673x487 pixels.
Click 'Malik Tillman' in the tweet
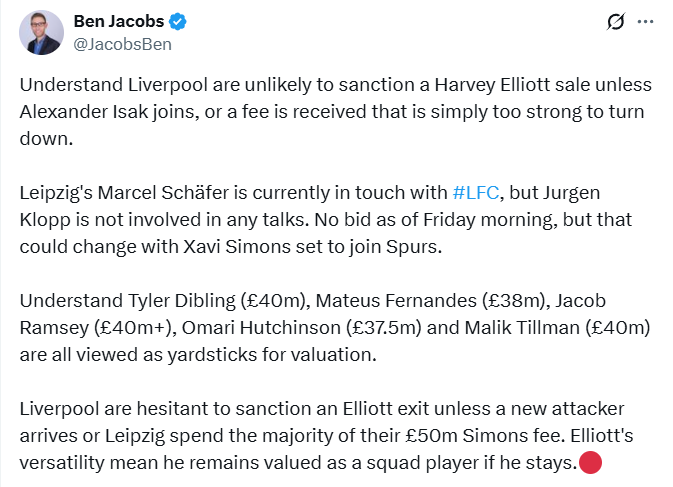tap(522, 328)
